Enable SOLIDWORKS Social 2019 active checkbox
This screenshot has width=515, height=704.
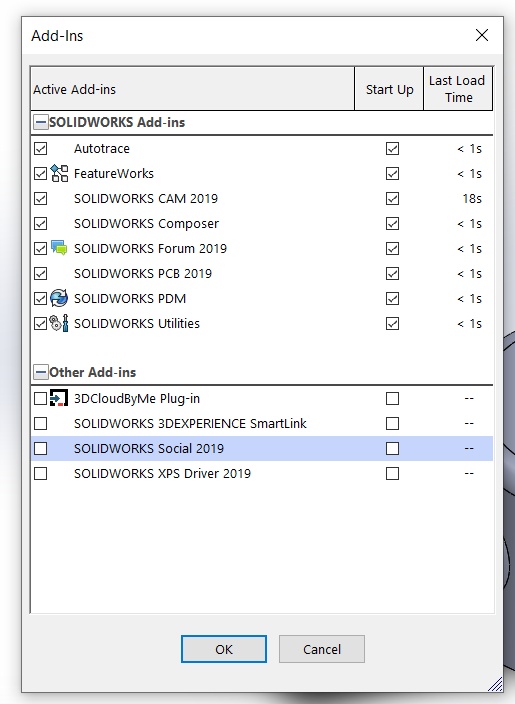point(40,449)
